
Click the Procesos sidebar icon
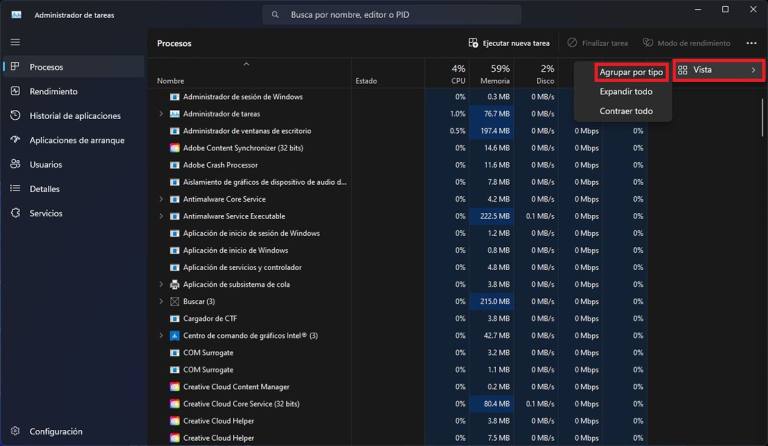[15, 66]
